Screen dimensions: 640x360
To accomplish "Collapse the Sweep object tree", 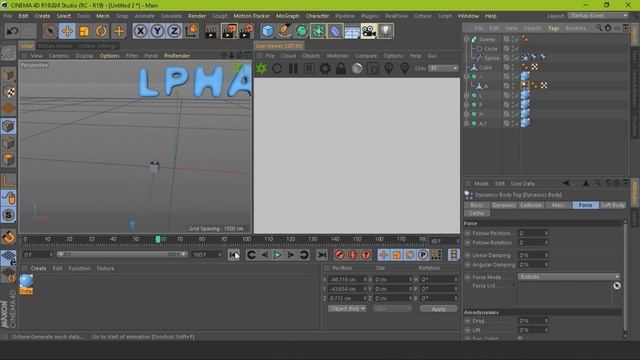I will (x=467, y=39).
